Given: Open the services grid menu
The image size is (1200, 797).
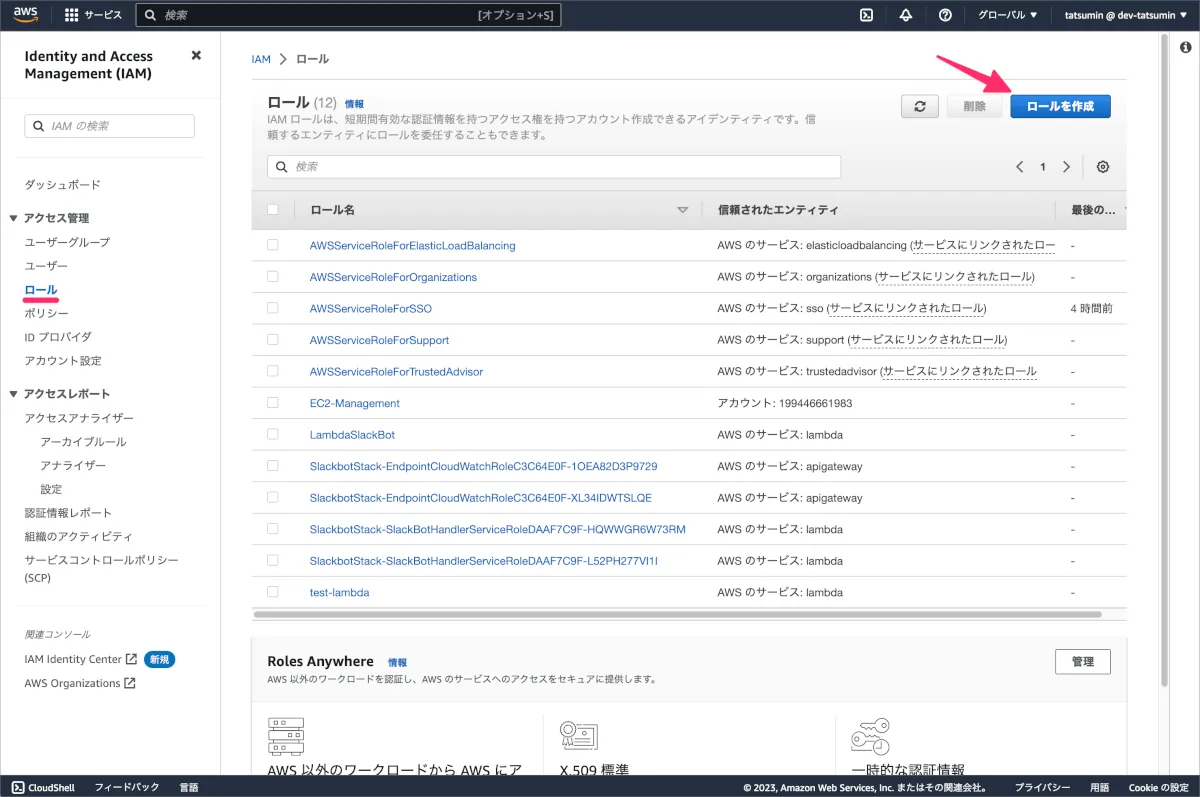Looking at the screenshot, I should tap(71, 15).
